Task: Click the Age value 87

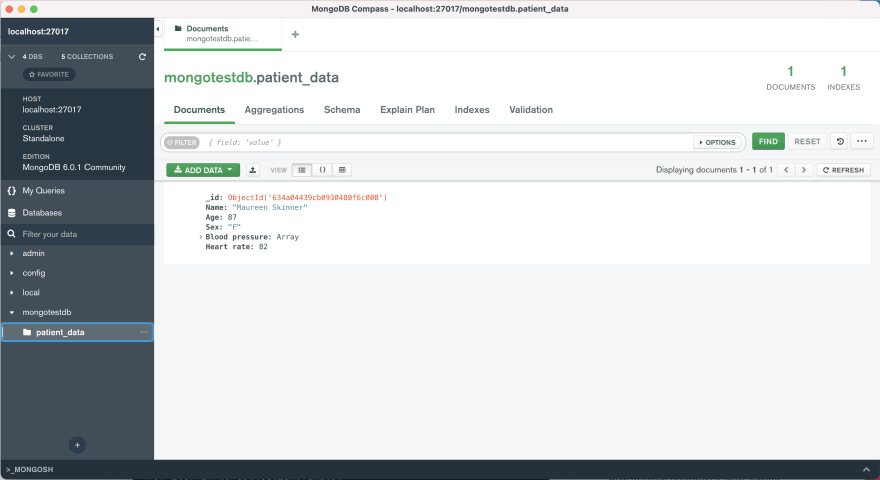Action: click(232, 217)
